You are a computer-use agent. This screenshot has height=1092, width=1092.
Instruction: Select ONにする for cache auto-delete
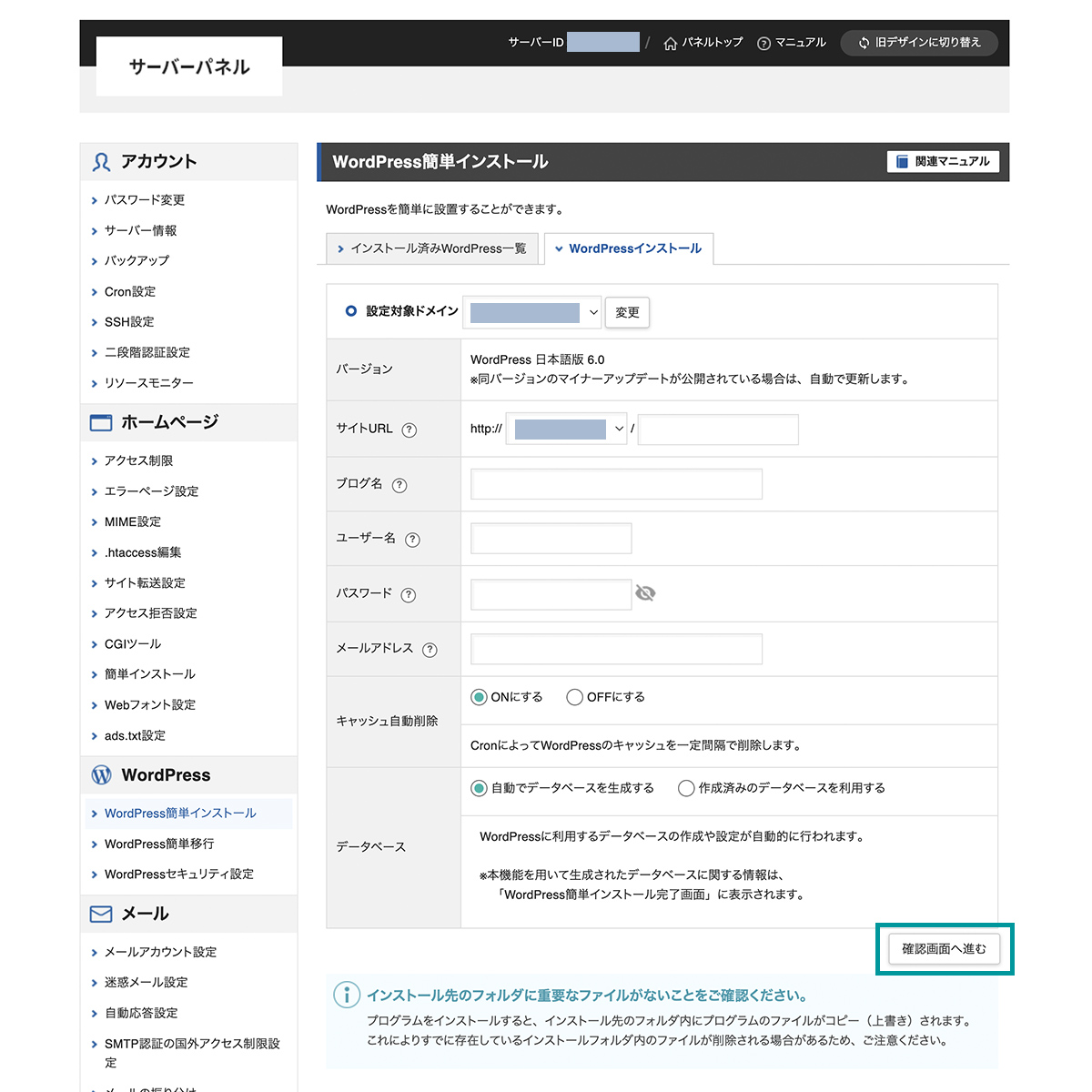pyautogui.click(x=479, y=697)
